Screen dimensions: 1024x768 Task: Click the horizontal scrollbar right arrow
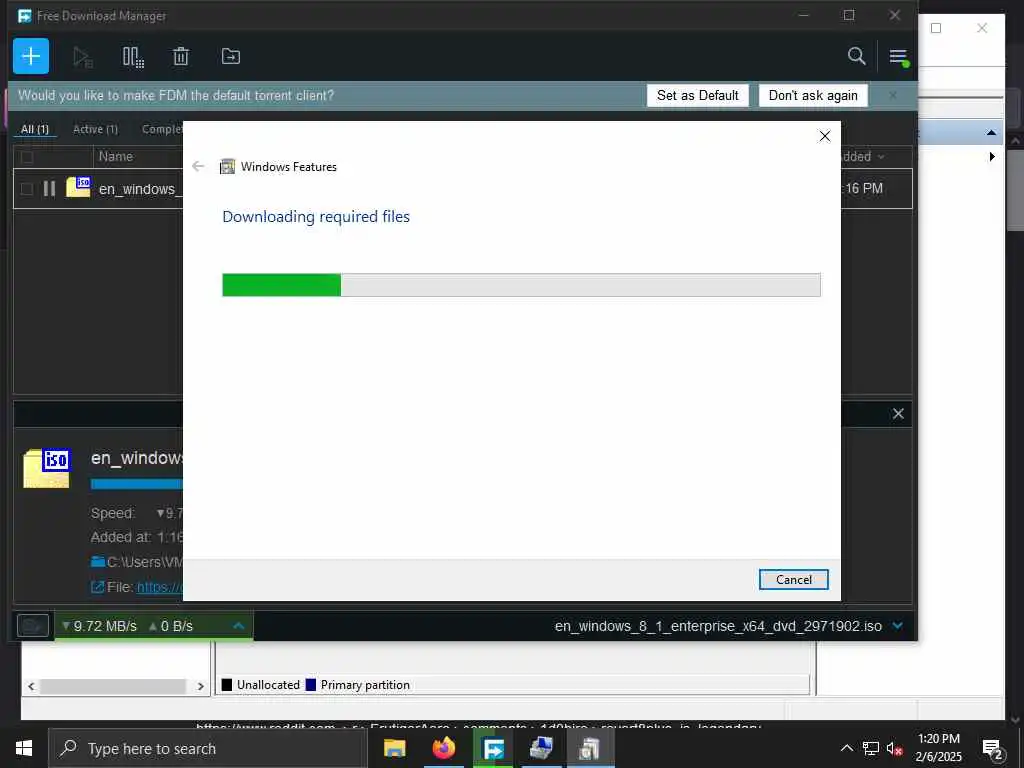click(x=200, y=686)
